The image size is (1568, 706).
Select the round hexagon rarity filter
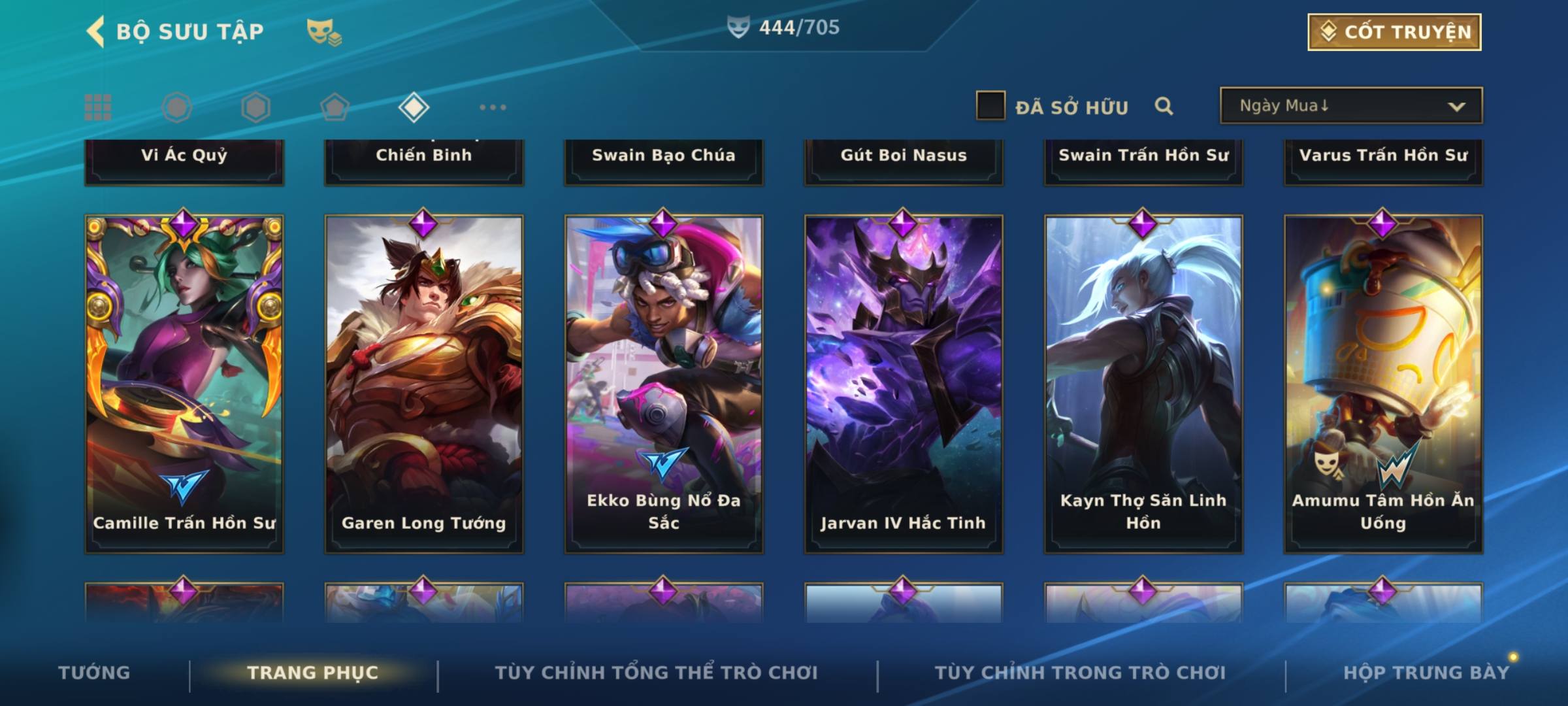(x=177, y=107)
